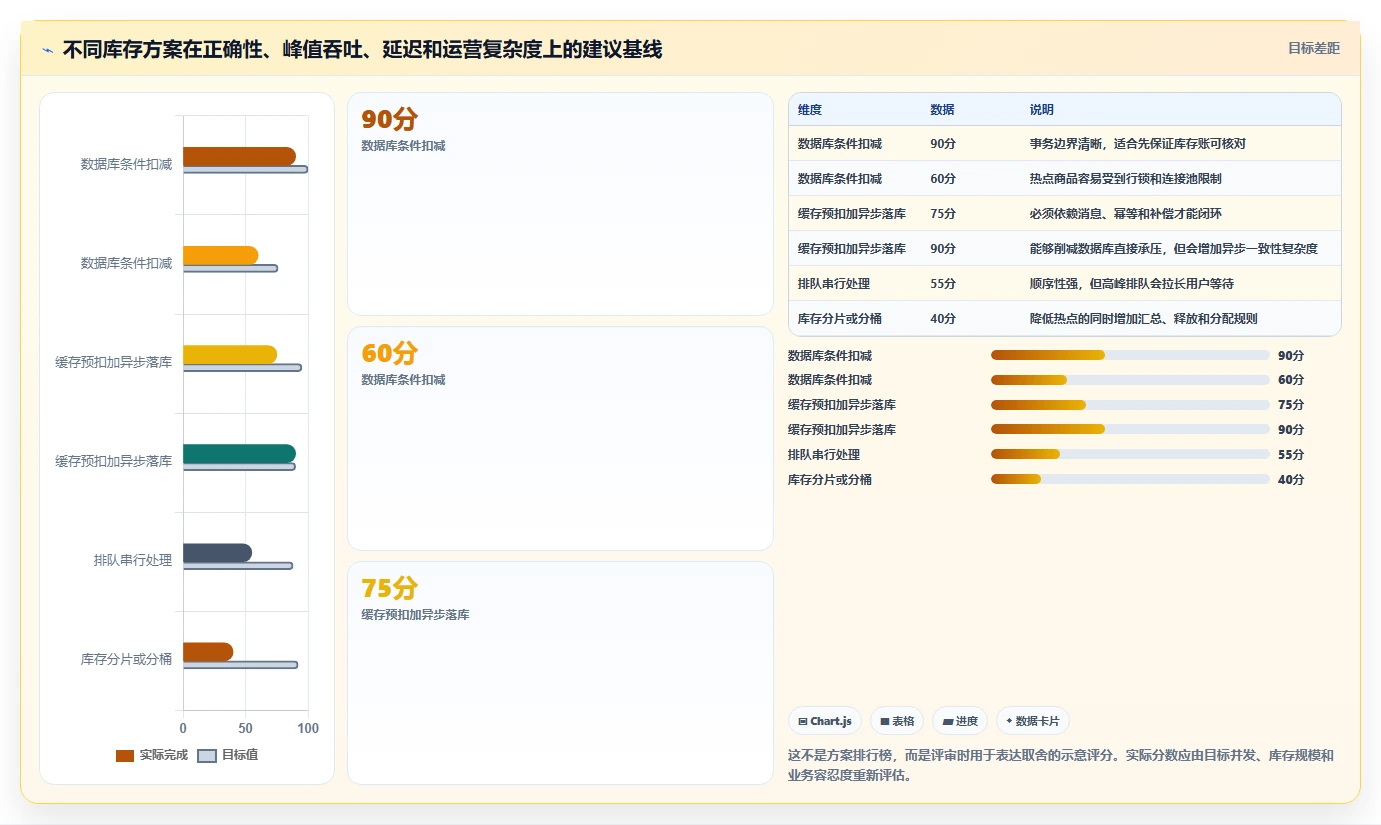Click the teal 缓存预扣加异步落库 chart bar

click(x=239, y=454)
